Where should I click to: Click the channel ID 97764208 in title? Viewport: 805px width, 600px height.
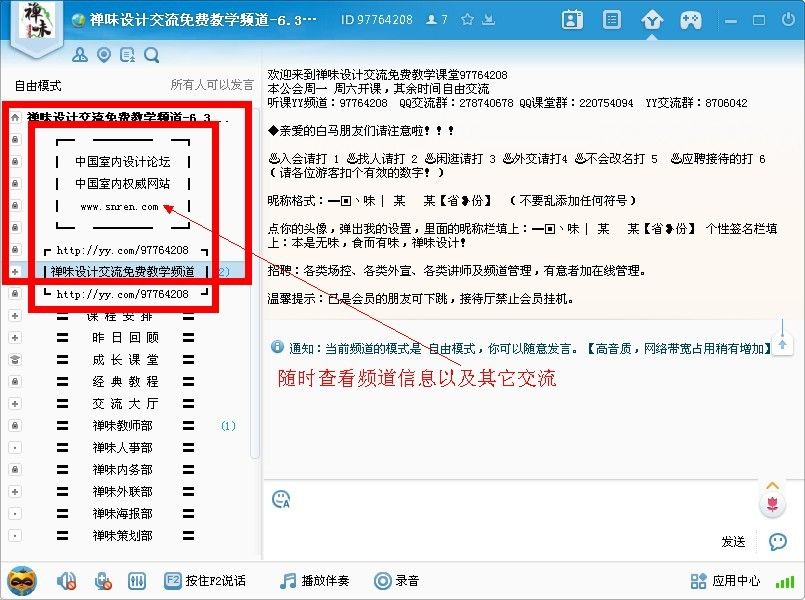(377, 20)
